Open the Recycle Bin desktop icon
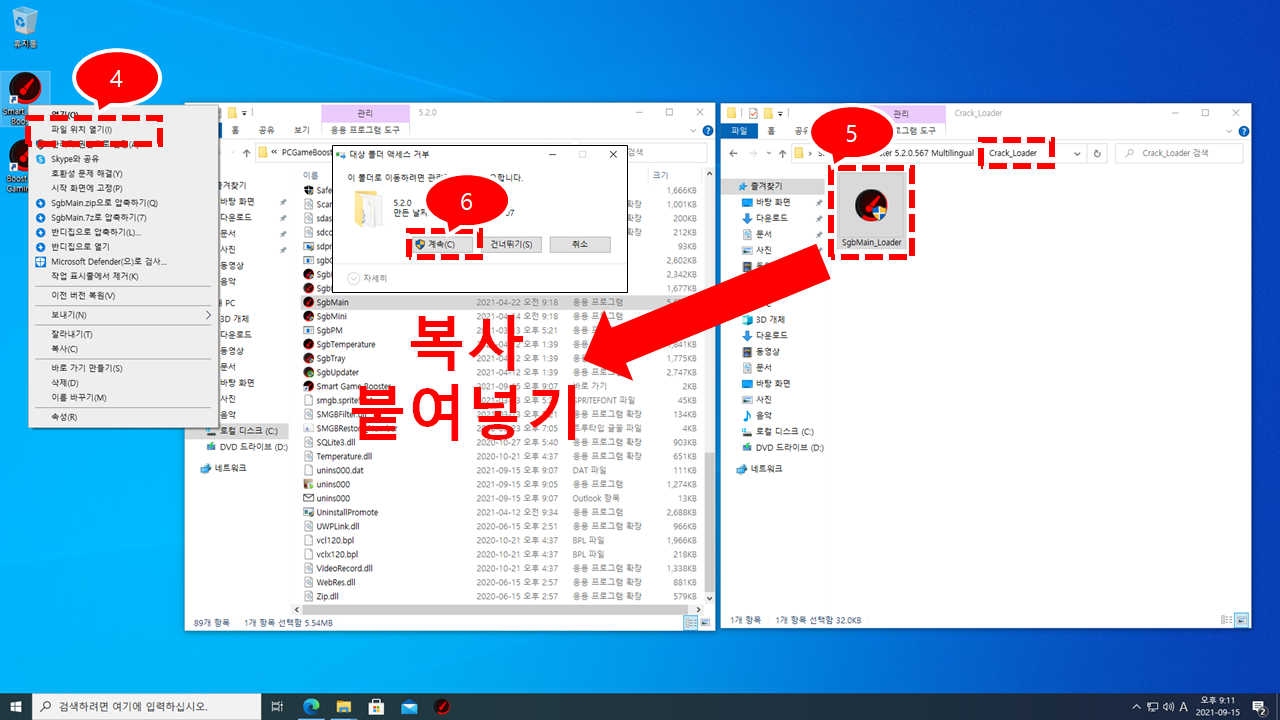 (25, 27)
